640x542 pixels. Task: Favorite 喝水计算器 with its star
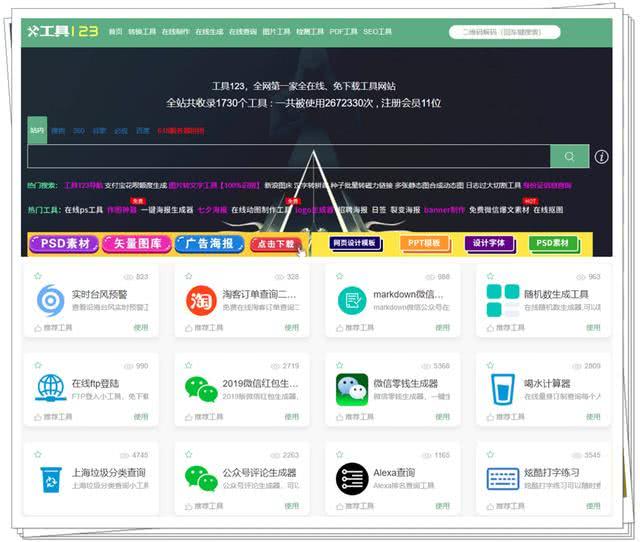tap(490, 365)
